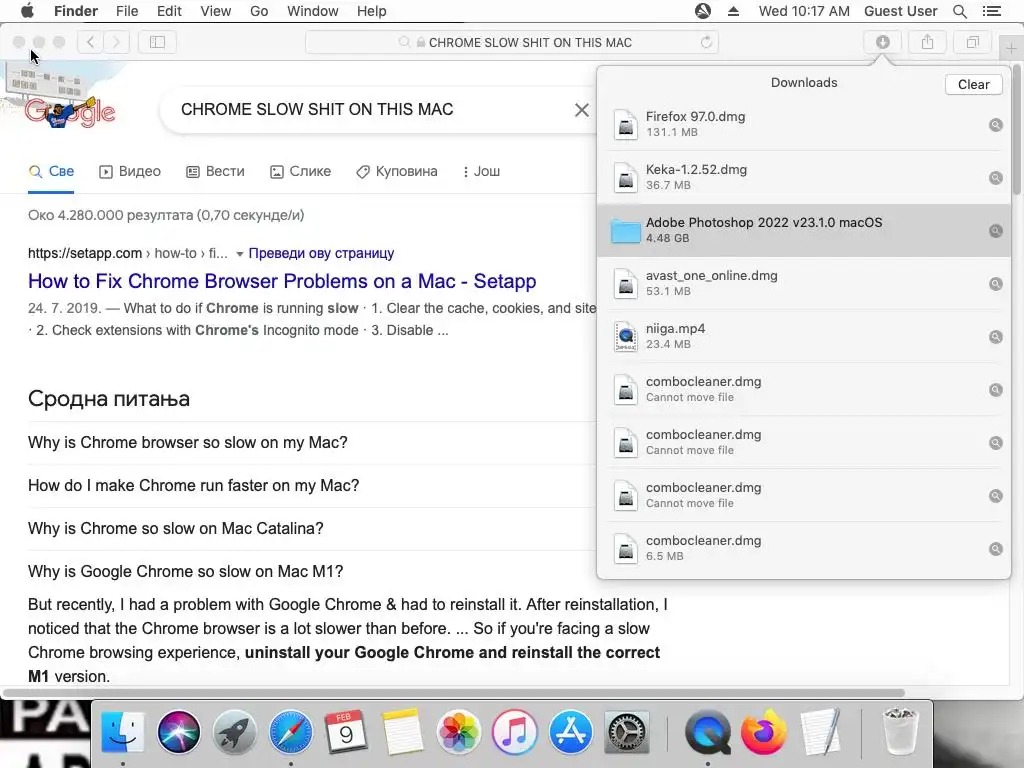Image resolution: width=1024 pixels, height=768 pixels.
Task: Open Finder from the Dock
Action: 123,731
